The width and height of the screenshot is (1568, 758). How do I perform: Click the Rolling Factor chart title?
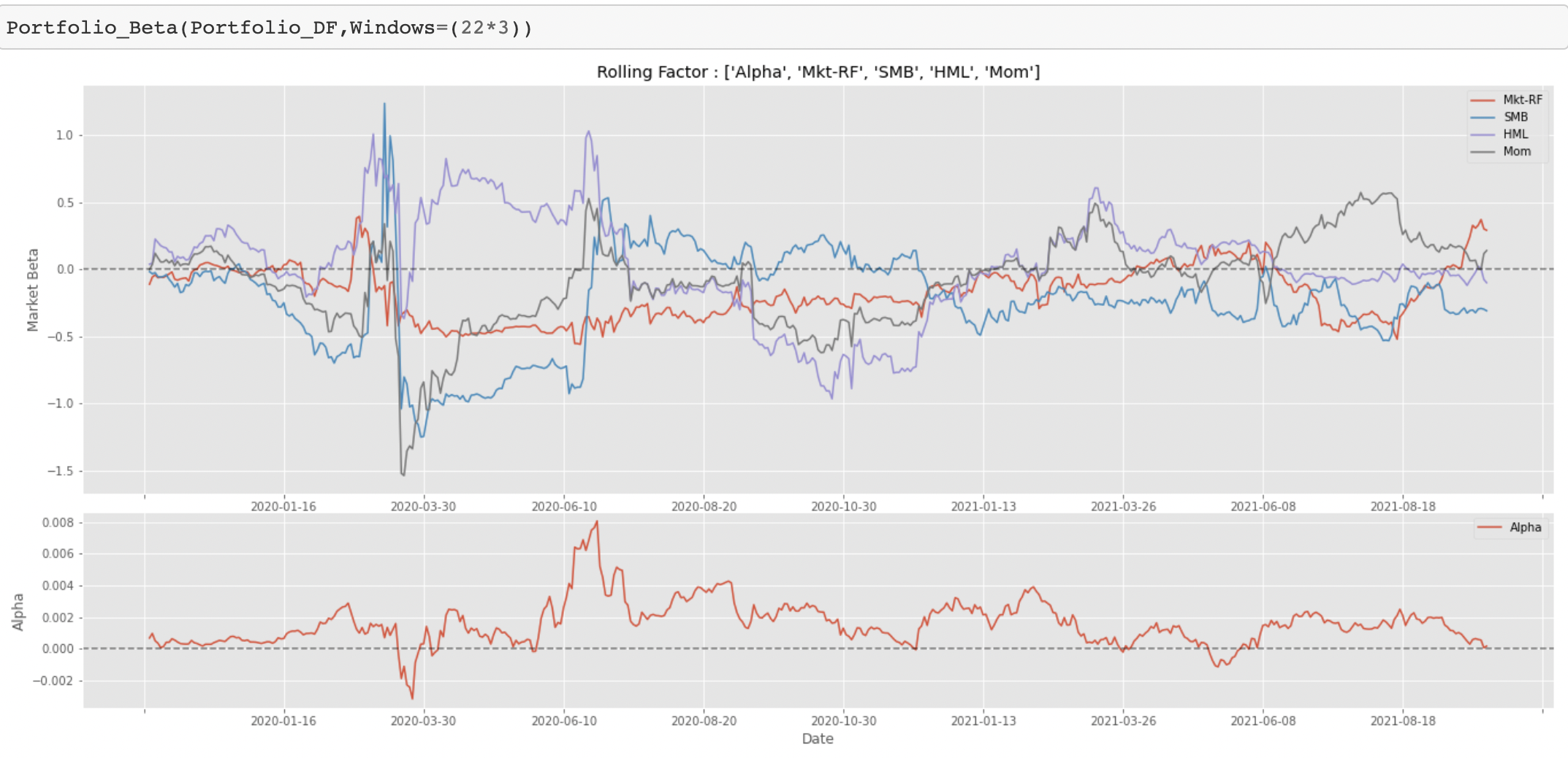818,72
